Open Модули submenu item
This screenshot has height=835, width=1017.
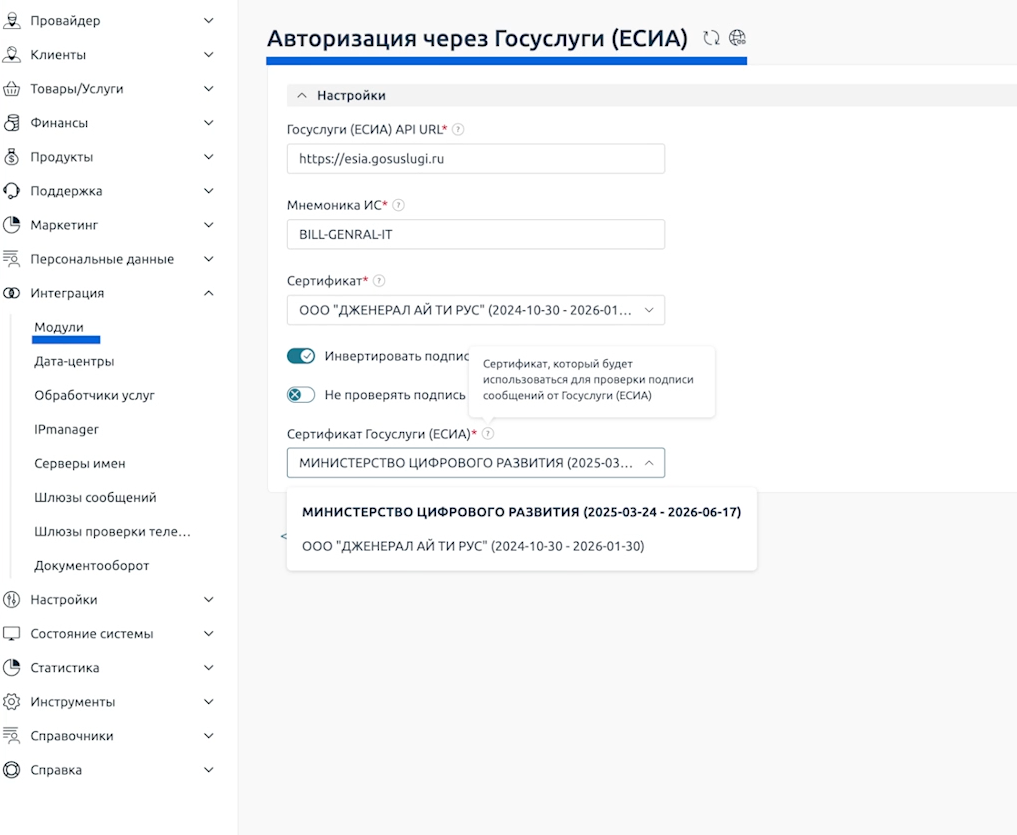59,327
